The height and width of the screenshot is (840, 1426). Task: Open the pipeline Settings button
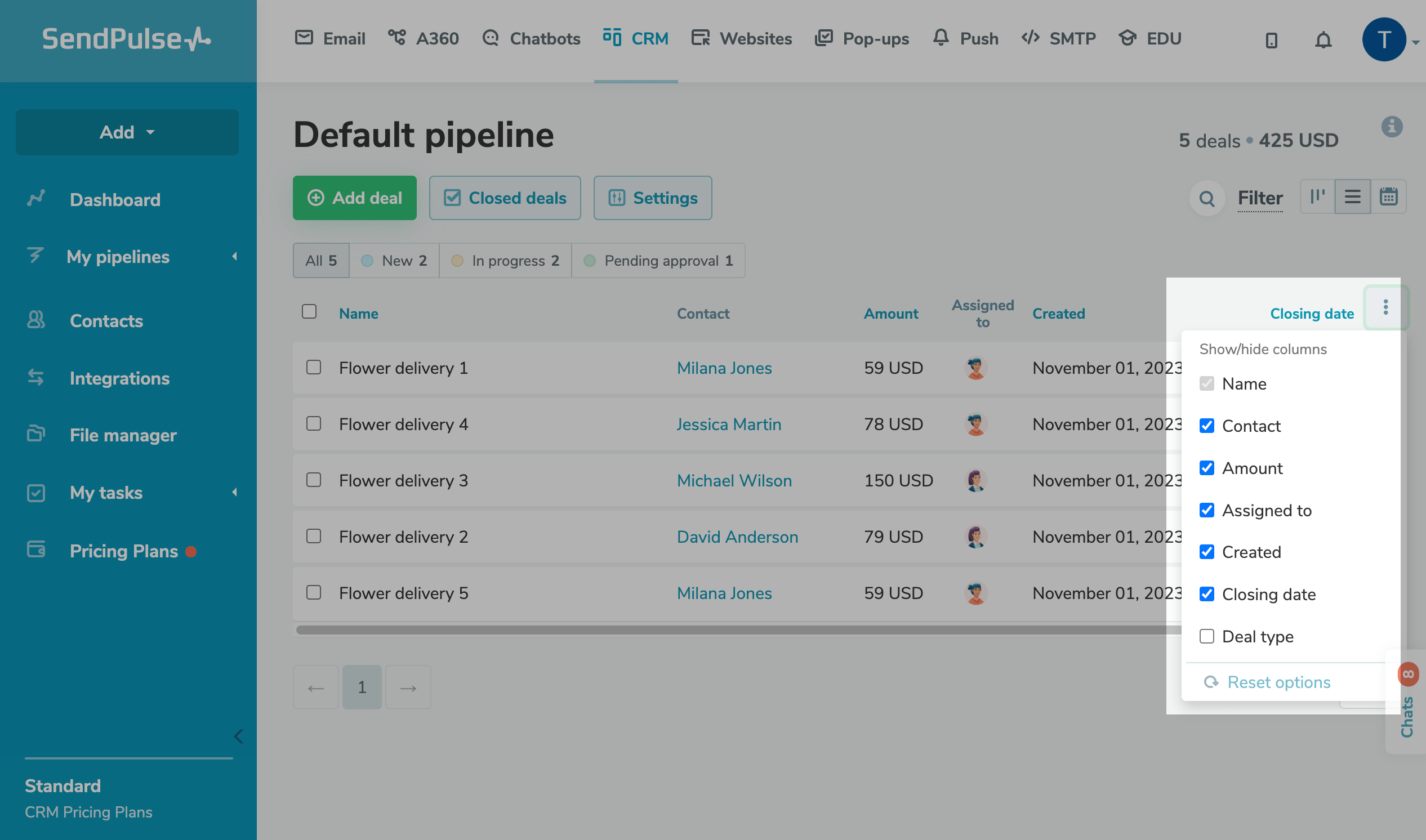pyautogui.click(x=653, y=198)
